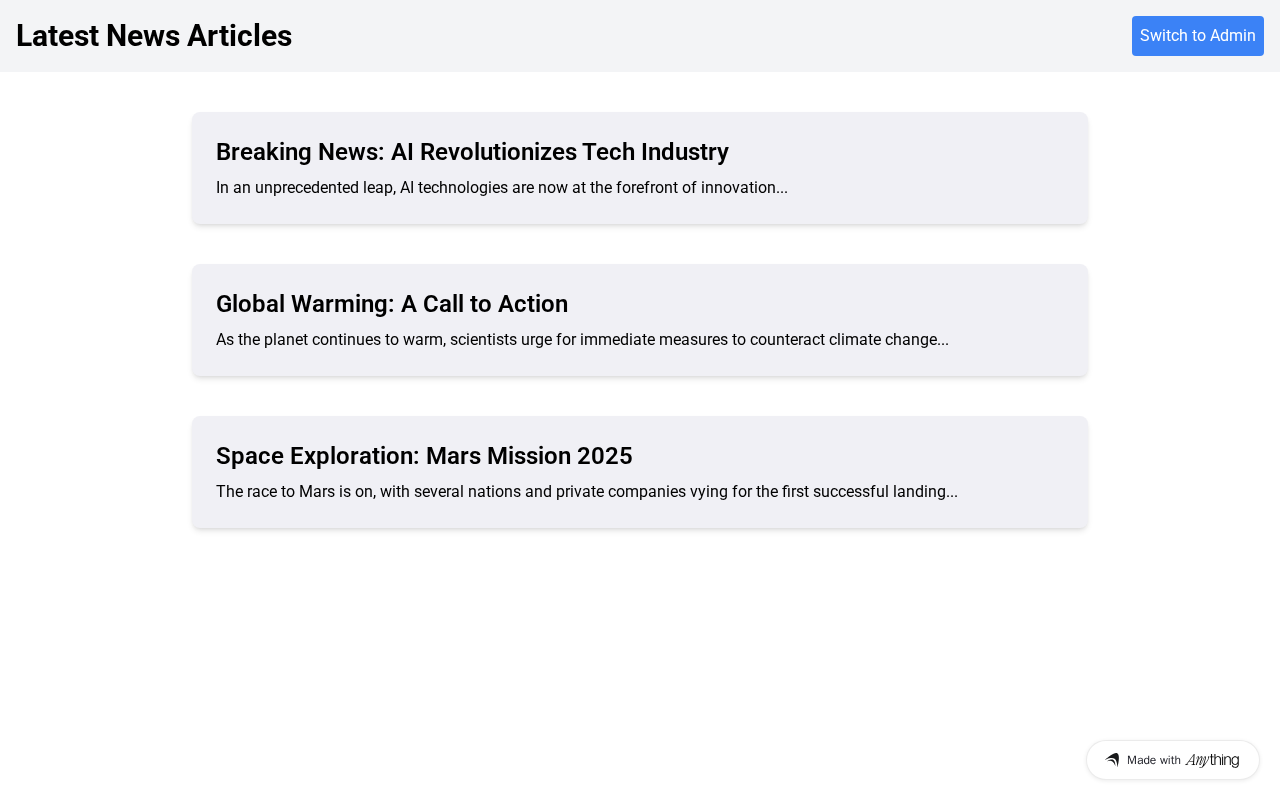Select the climate change excerpt about scientists
Screen dimensions: 1280x800
tap(582, 340)
